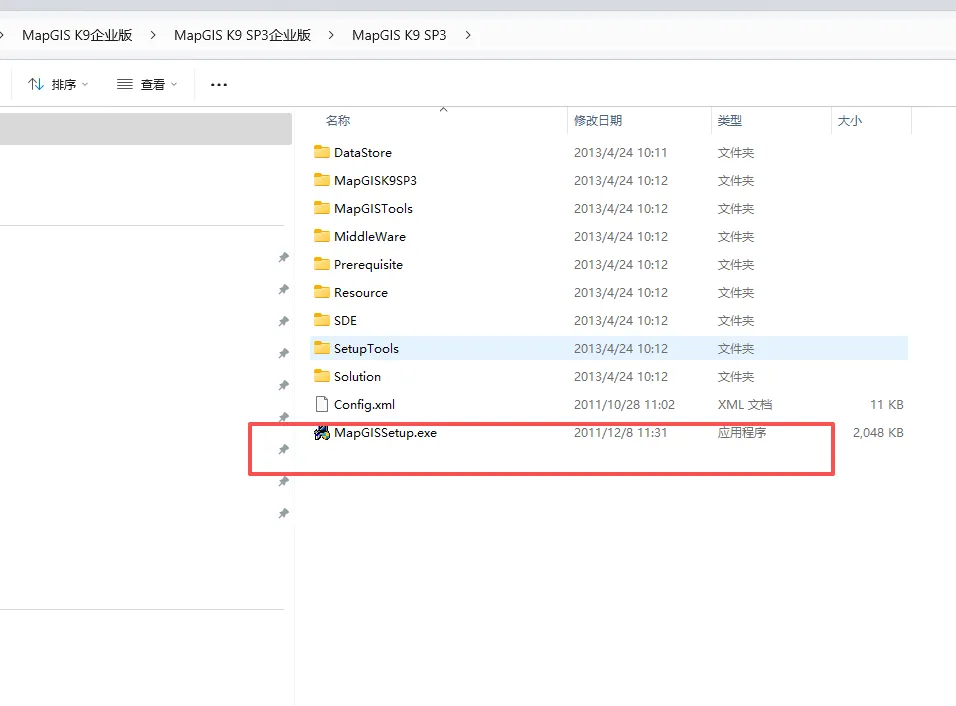This screenshot has width=956, height=706.
Task: Click the 2011/10/28 11:02 date cell
Action: (624, 405)
